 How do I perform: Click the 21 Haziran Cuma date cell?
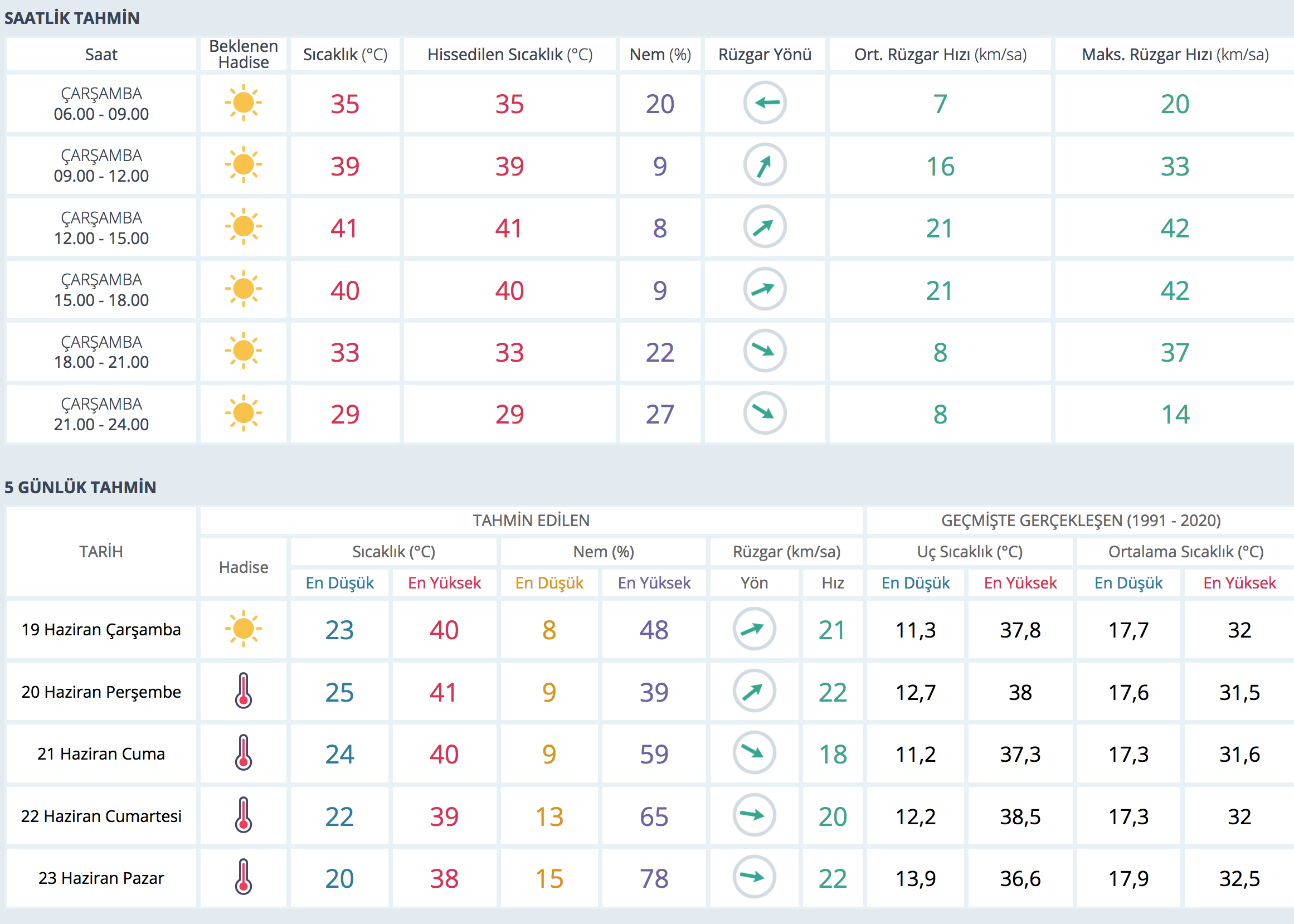(101, 754)
